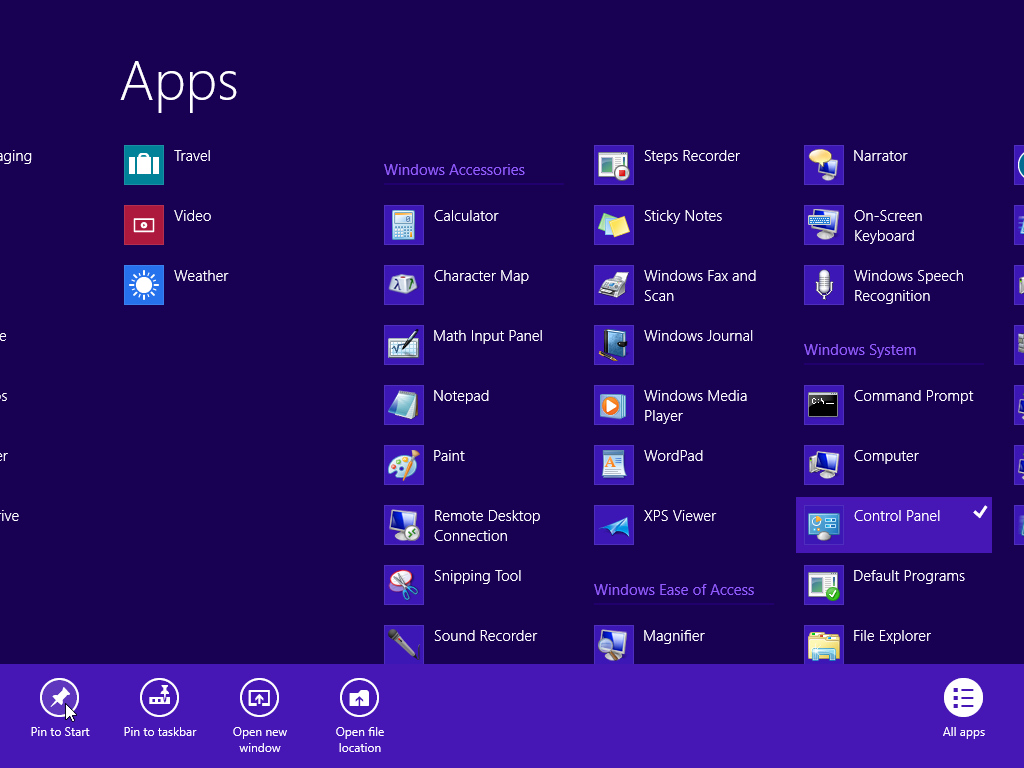Open the Default Programs icon
Screen dimensions: 1024x768
[824, 585]
